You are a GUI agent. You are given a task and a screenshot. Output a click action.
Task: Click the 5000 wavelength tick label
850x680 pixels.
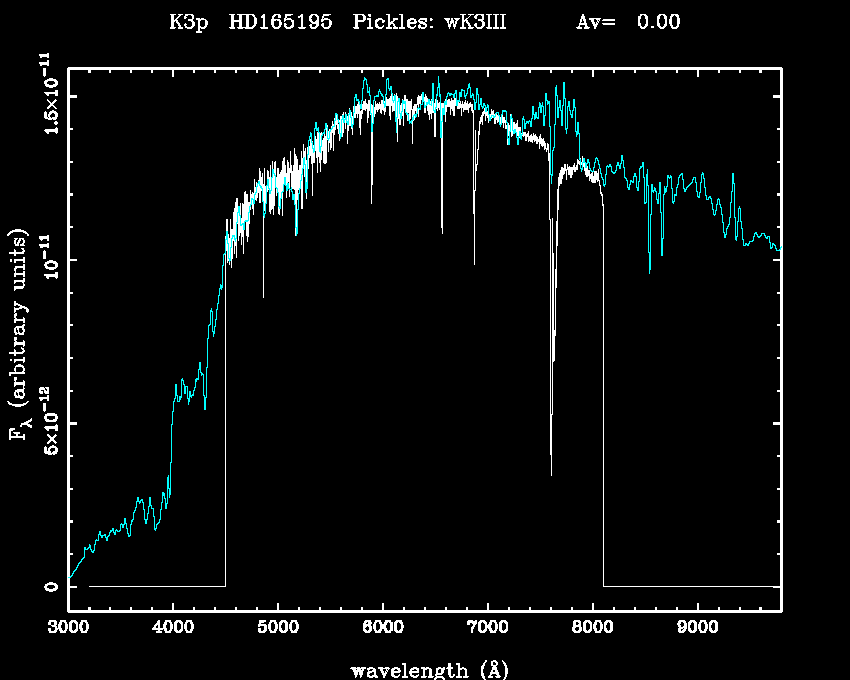tap(278, 628)
